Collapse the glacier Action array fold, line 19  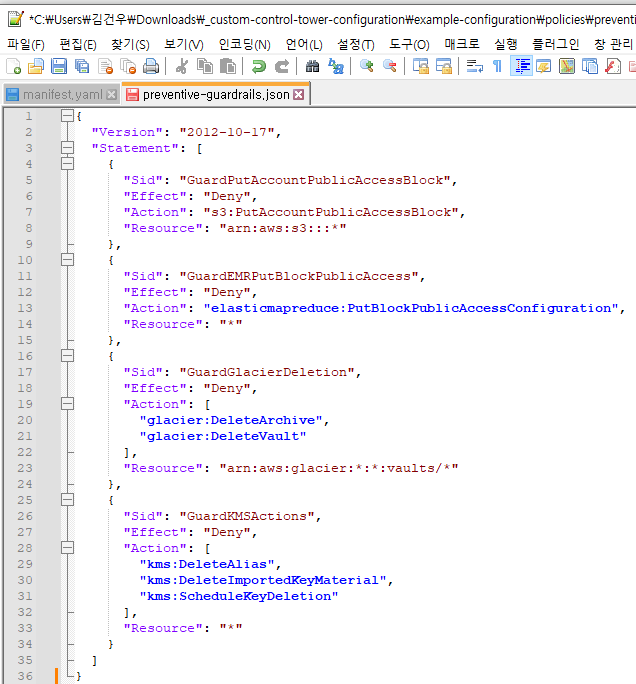(x=67, y=404)
